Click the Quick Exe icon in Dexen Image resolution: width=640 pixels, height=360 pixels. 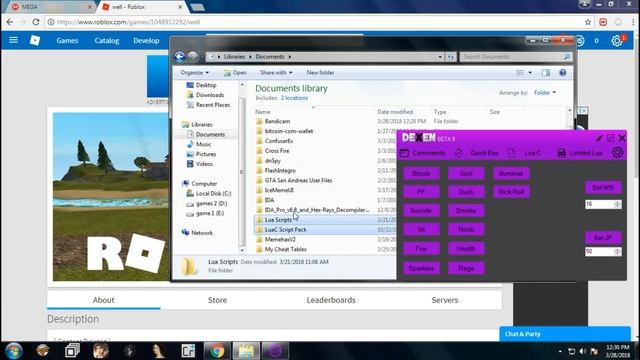(458, 153)
